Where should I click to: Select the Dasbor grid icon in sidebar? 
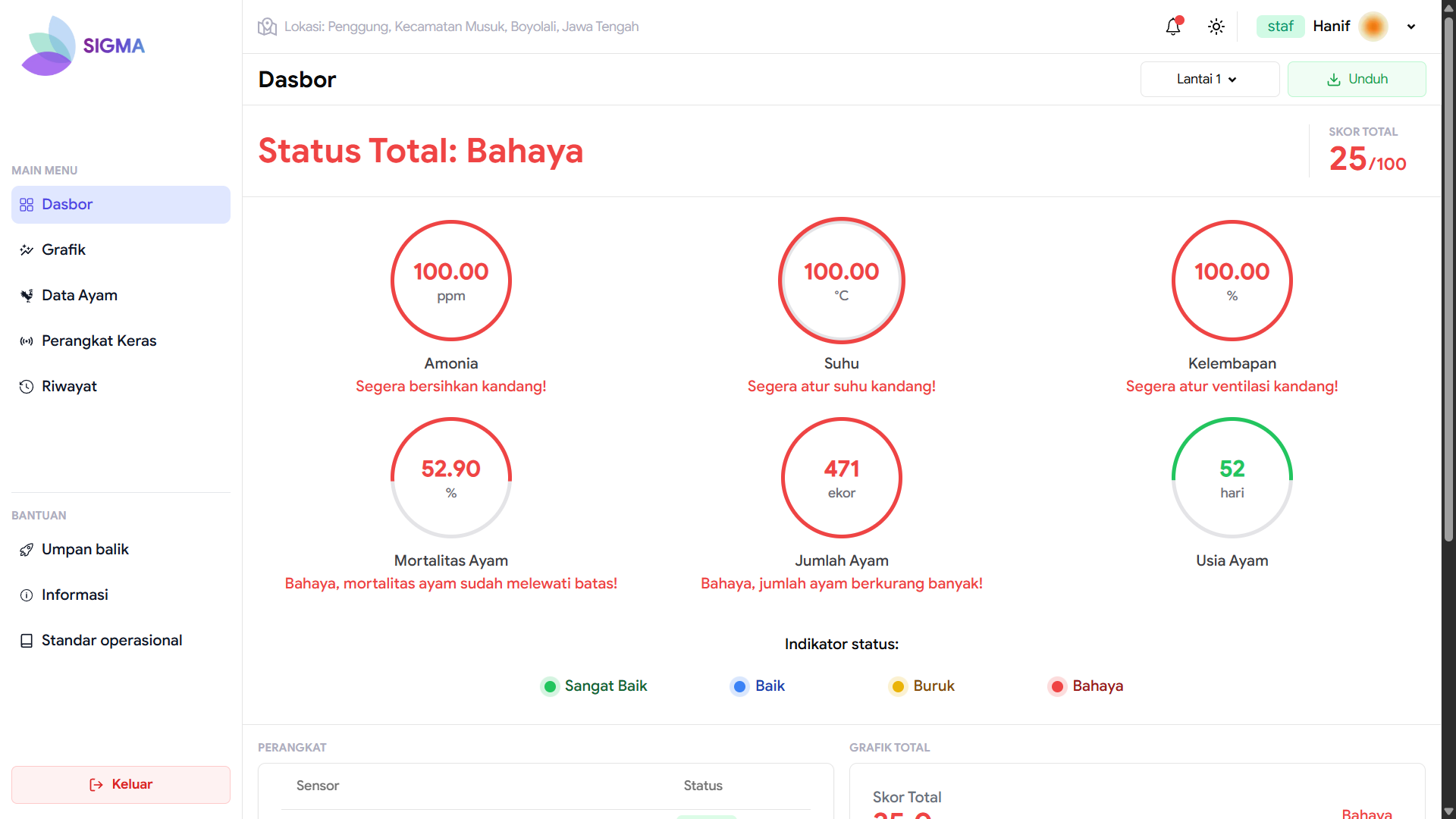point(27,204)
